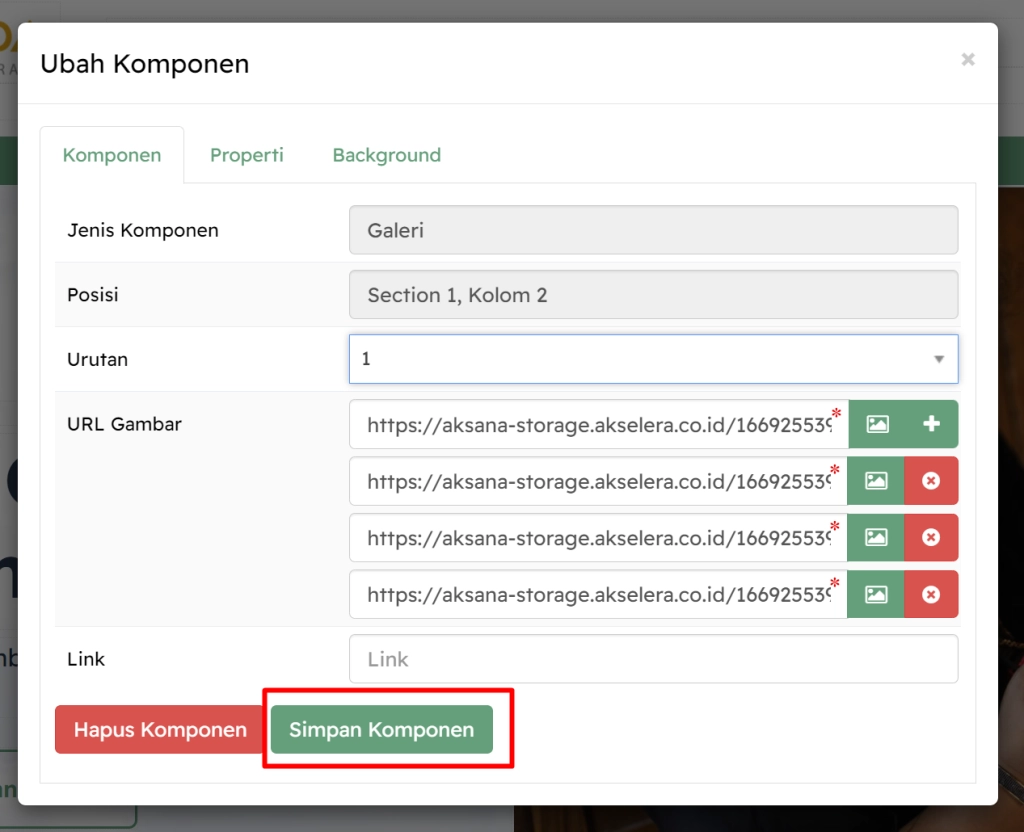Screen dimensions: 1024x832
Task: Click the Simpan Komponen button
Action: 381,730
